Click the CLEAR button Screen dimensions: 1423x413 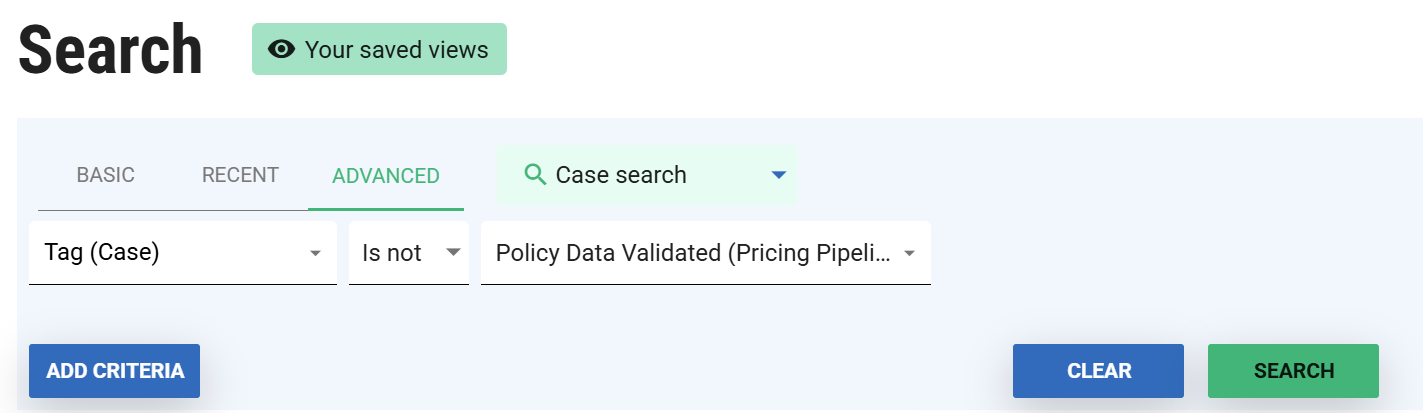pyautogui.click(x=1098, y=371)
